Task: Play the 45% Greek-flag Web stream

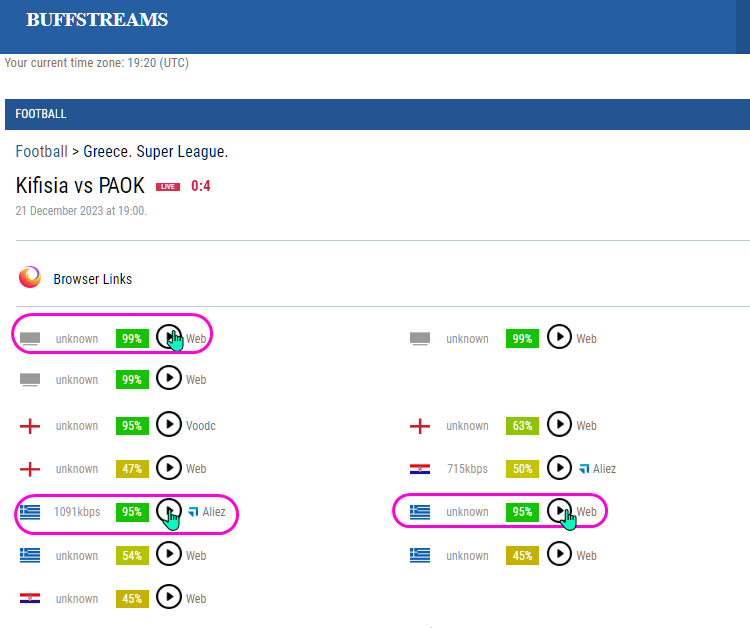Action: point(559,554)
